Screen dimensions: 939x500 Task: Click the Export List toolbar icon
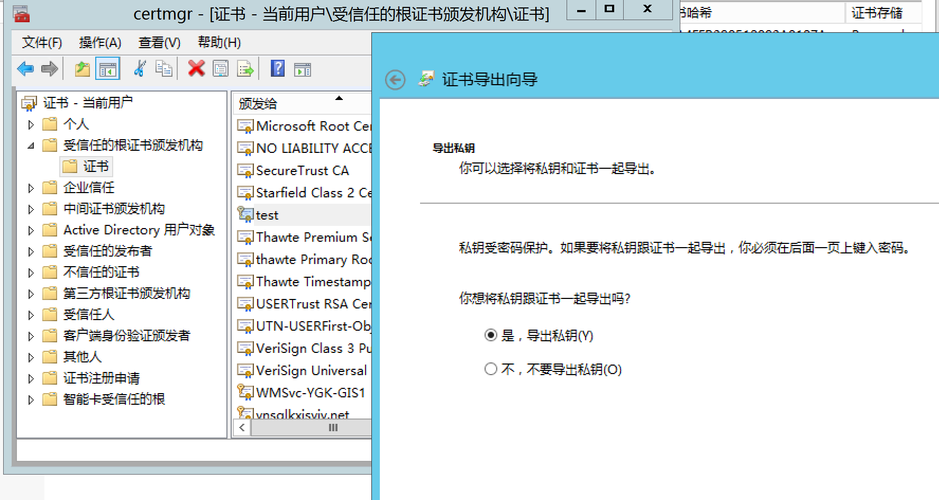coord(246,69)
